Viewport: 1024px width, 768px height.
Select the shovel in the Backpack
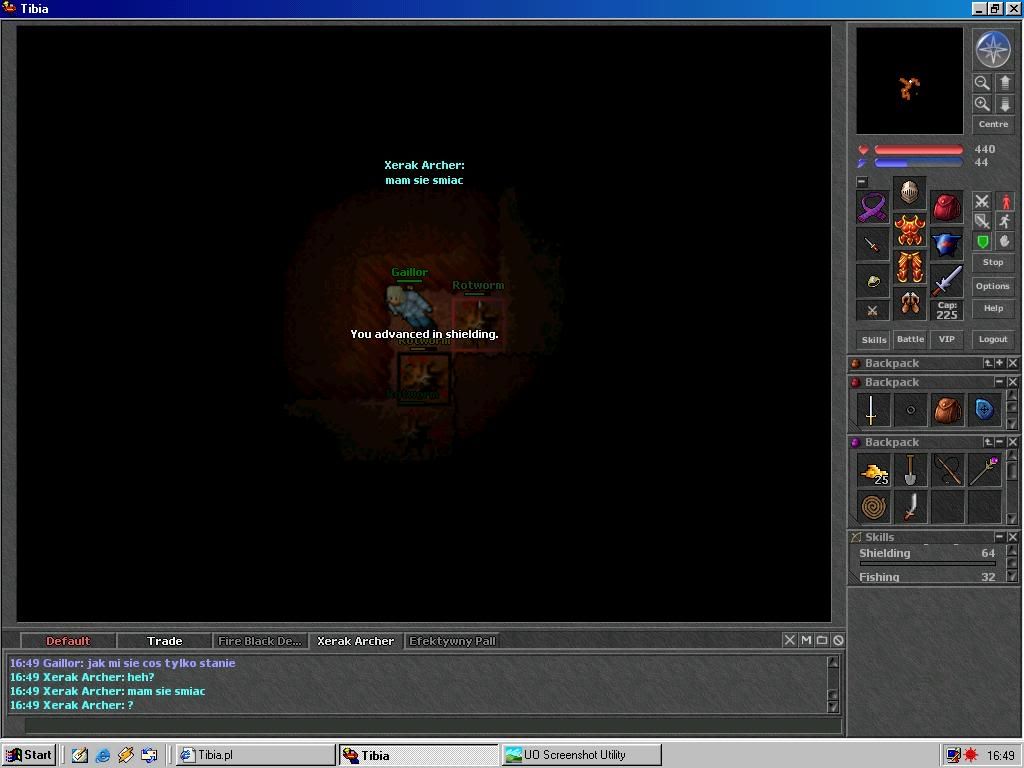point(910,471)
